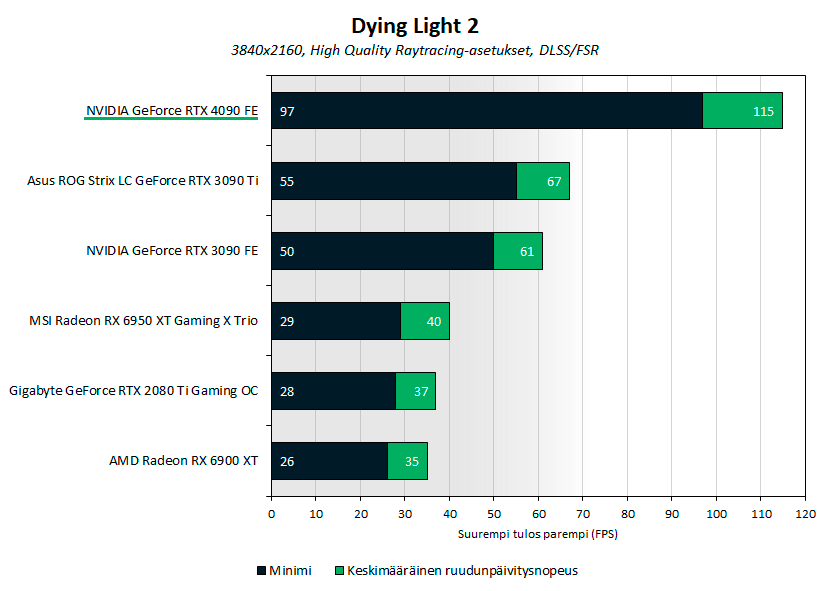Click the chart title Dying Light 2
The image size is (830, 591).
click(414, 26)
